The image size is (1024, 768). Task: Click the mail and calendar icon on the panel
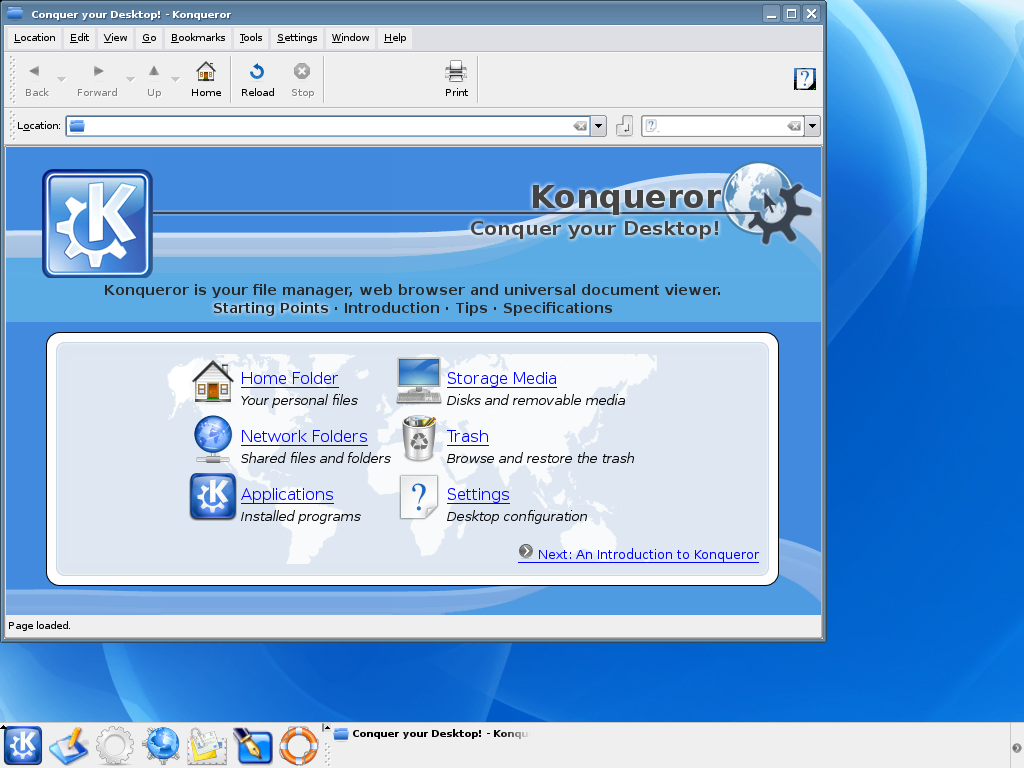point(207,745)
